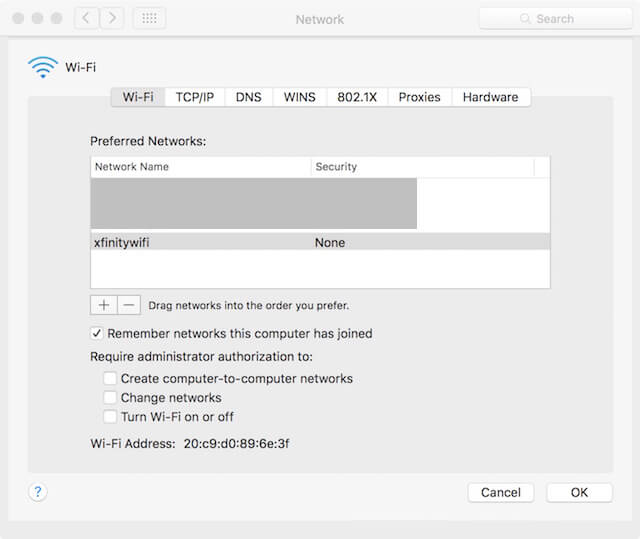Confirm with the OK button

tap(579, 492)
